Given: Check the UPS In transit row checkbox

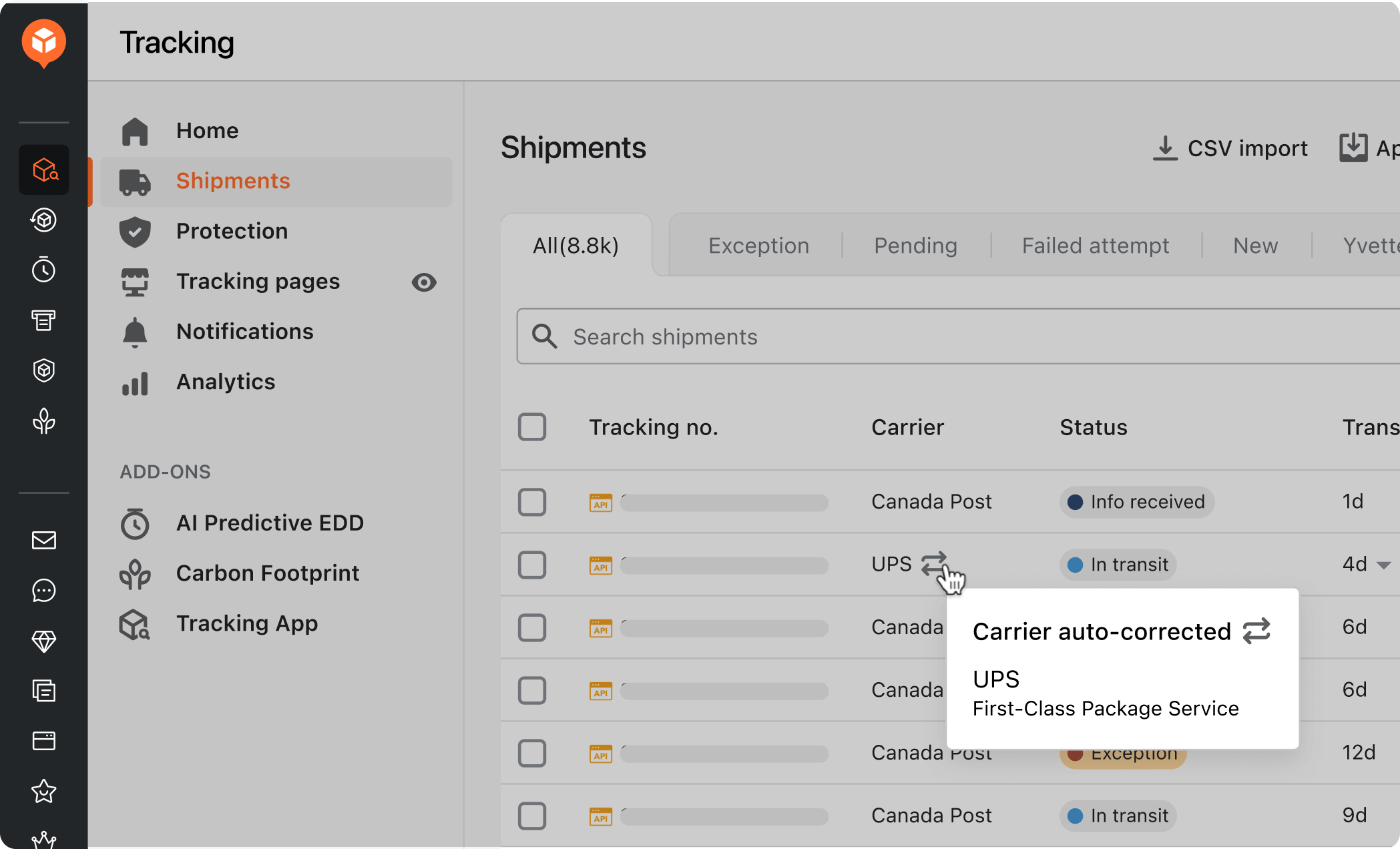Looking at the screenshot, I should click(532, 565).
